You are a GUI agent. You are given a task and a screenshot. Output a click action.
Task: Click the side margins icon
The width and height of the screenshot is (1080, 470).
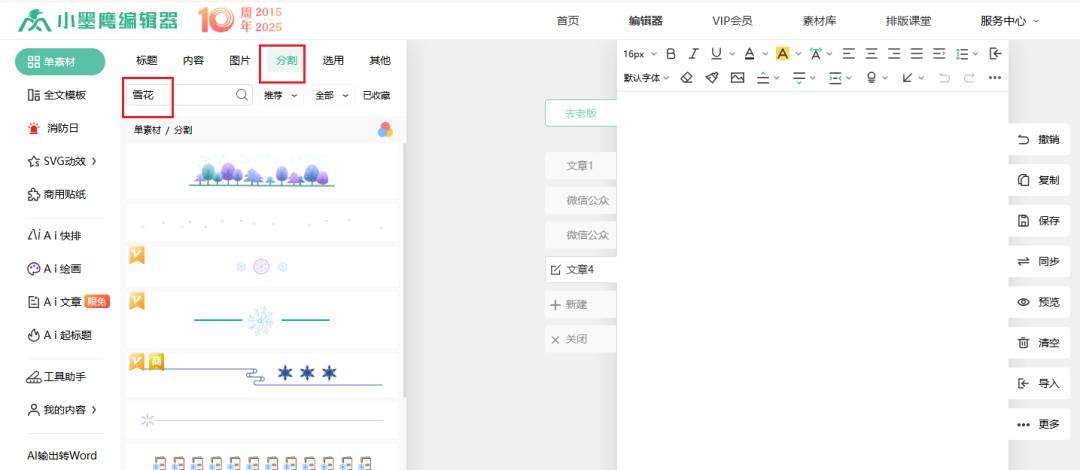(835, 78)
